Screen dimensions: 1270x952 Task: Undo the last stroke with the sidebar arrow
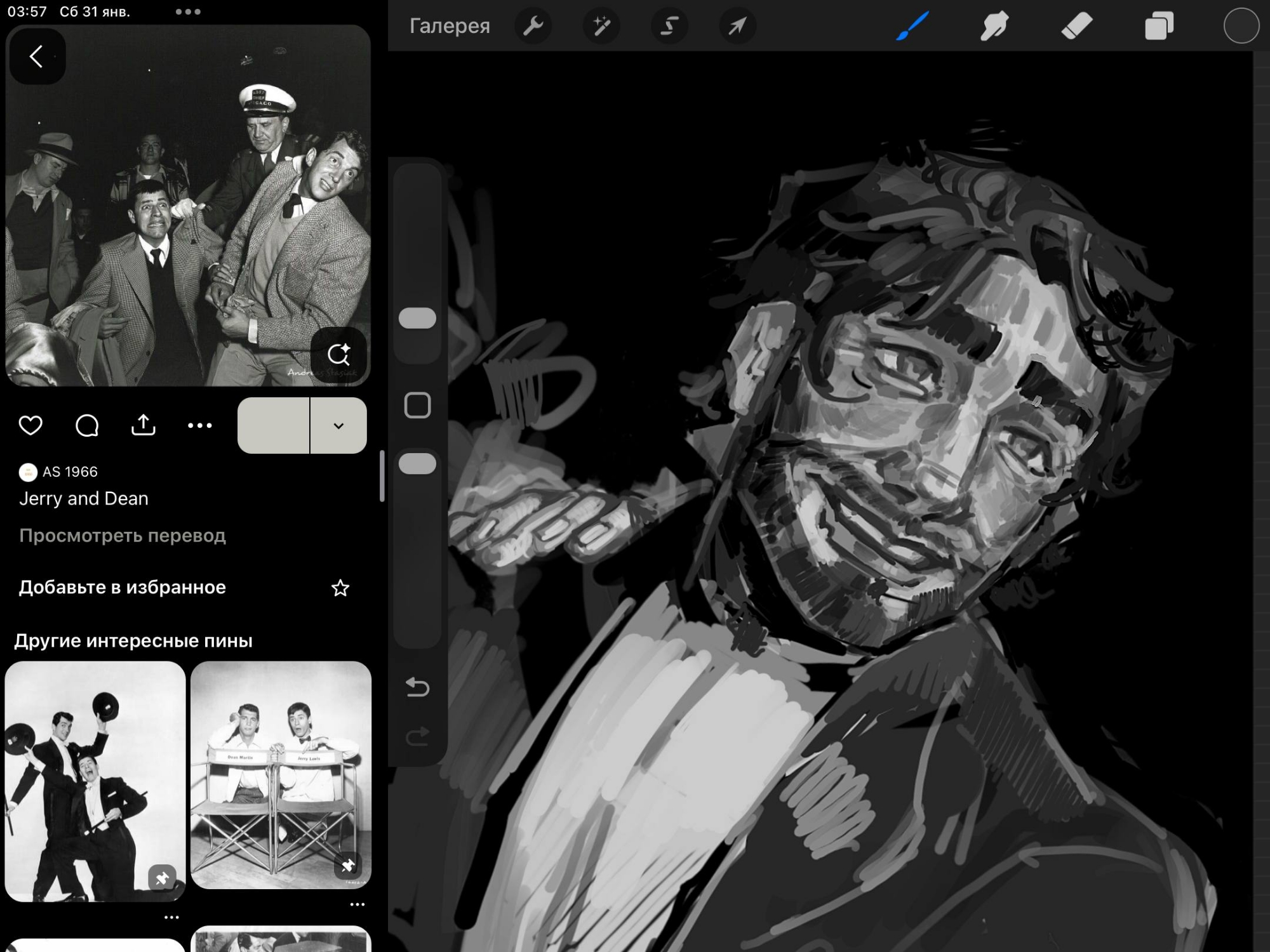(x=417, y=687)
